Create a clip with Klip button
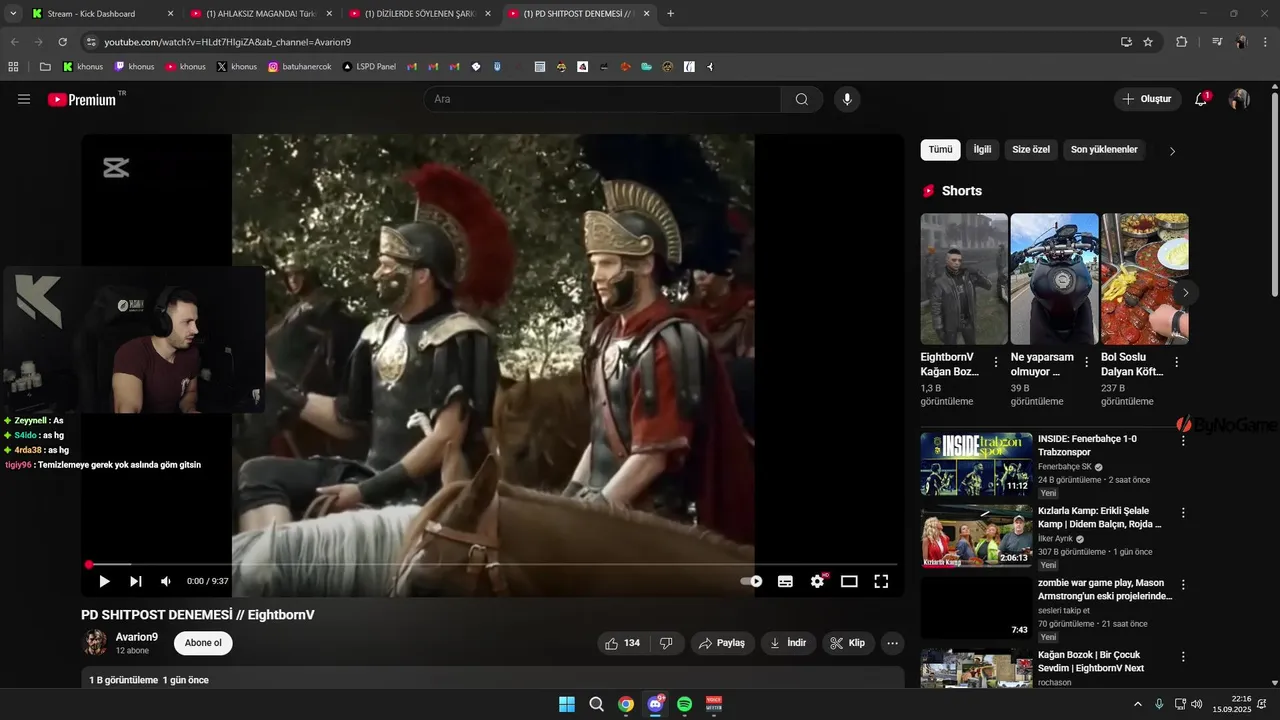Viewport: 1280px width, 720px height. 848,643
